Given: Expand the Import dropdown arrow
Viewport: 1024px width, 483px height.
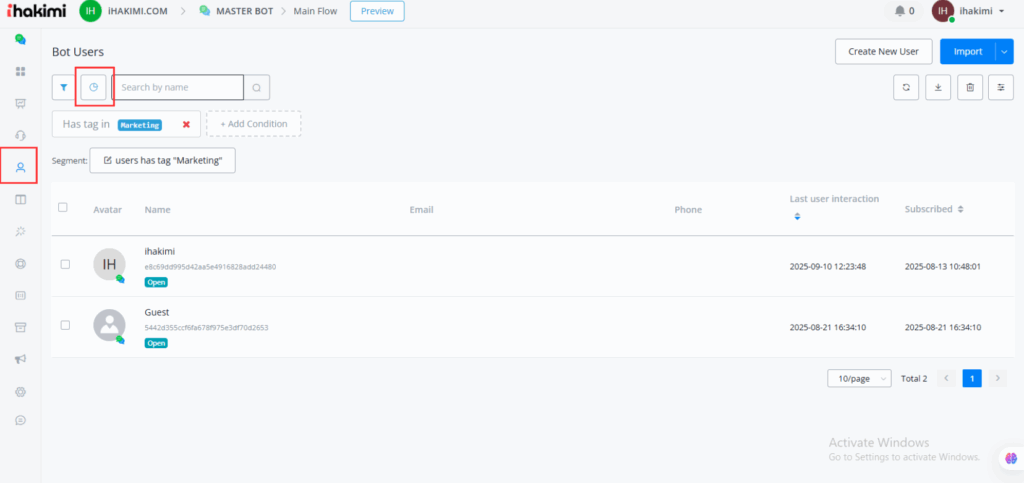Looking at the screenshot, I should click(1006, 52).
